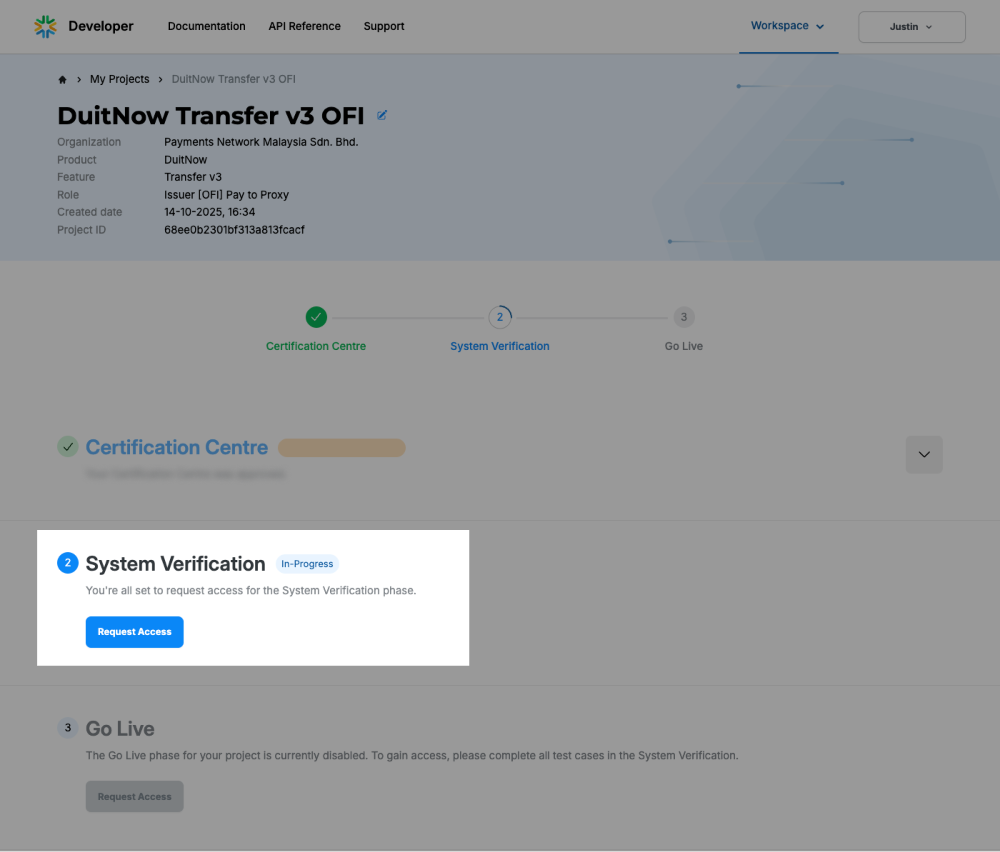Click the Developer portal logo icon
The image size is (1000, 852).
pos(46,26)
